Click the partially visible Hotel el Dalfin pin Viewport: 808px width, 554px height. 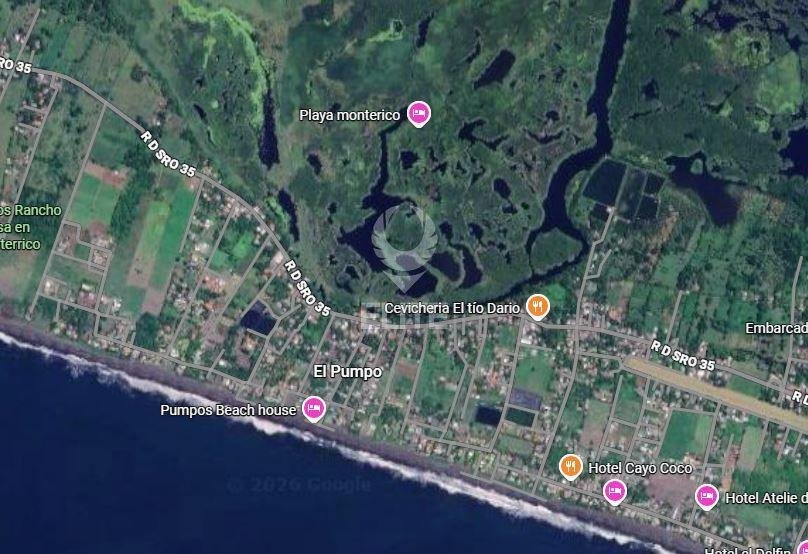(x=802, y=548)
